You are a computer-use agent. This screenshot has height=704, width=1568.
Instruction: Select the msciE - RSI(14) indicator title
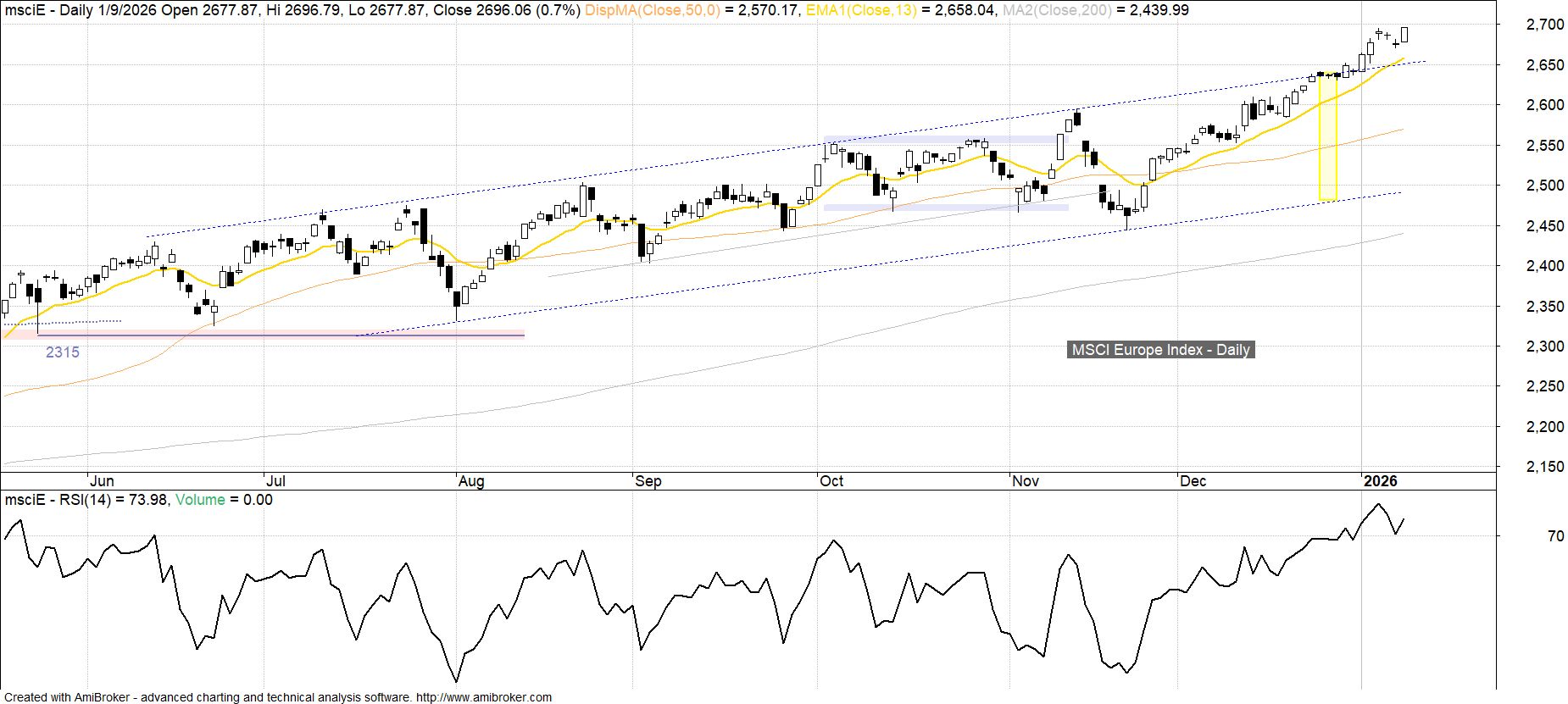[x=58, y=500]
